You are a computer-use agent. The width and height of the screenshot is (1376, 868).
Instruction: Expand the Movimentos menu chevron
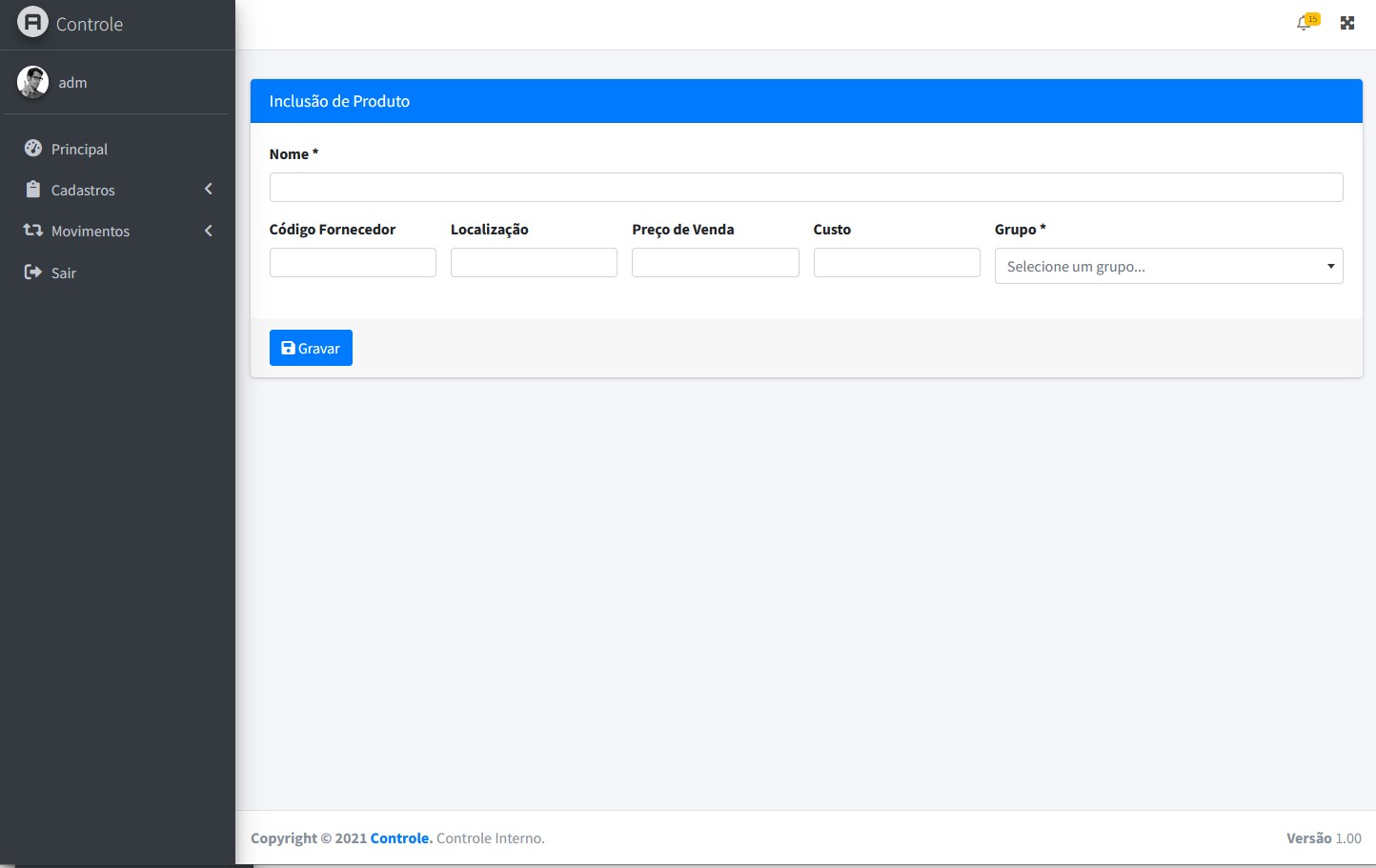tap(209, 231)
